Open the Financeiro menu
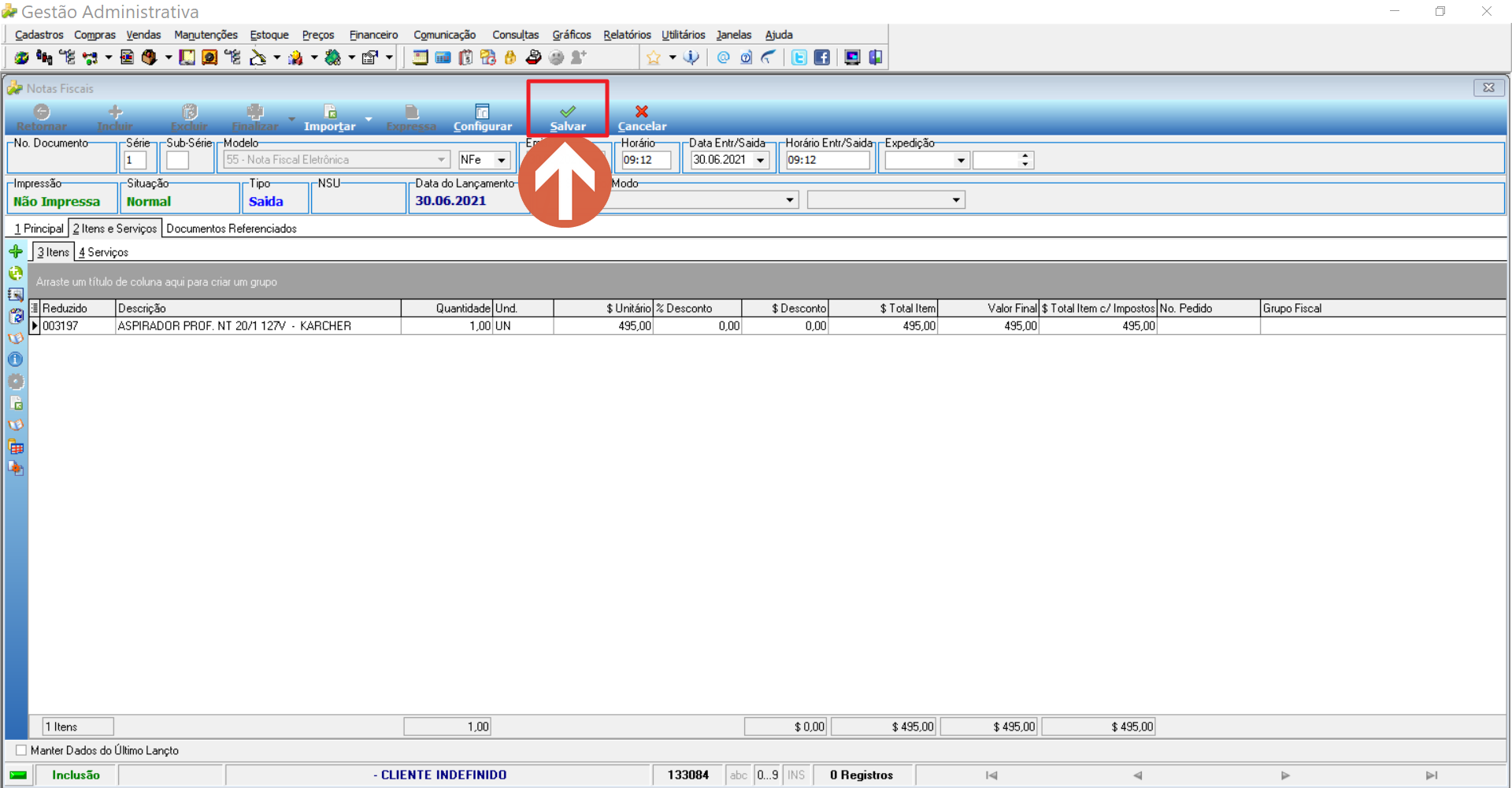Screen dimensions: 1512x788 [373, 35]
